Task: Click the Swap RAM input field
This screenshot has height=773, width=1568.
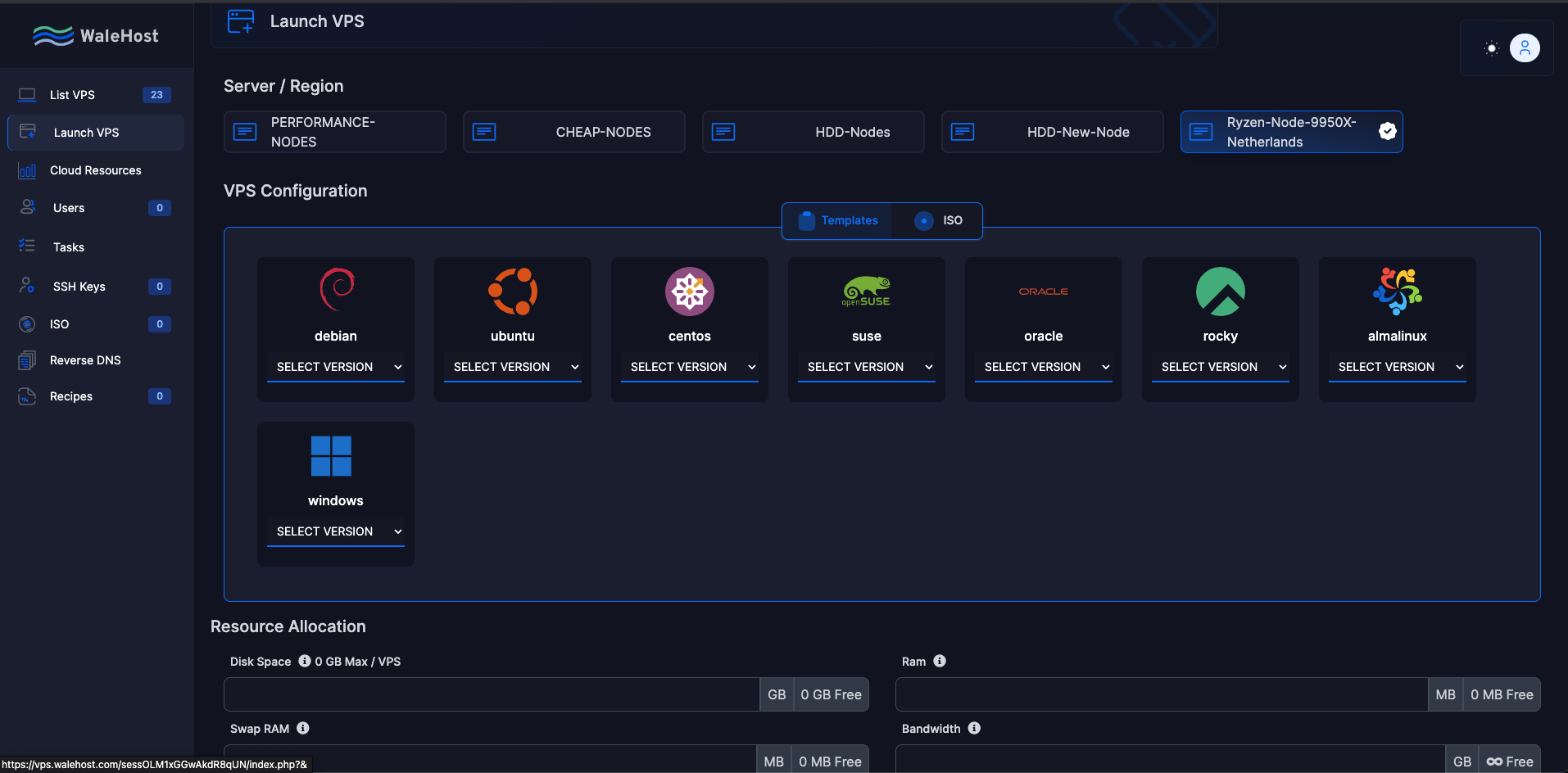Action: pyautogui.click(x=490, y=759)
